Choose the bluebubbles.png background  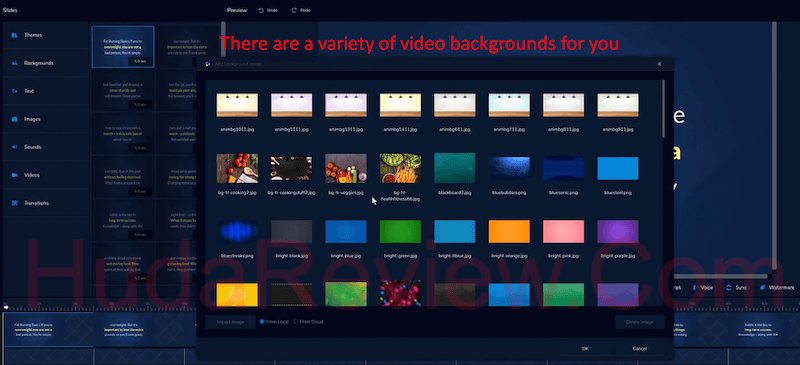(509, 168)
